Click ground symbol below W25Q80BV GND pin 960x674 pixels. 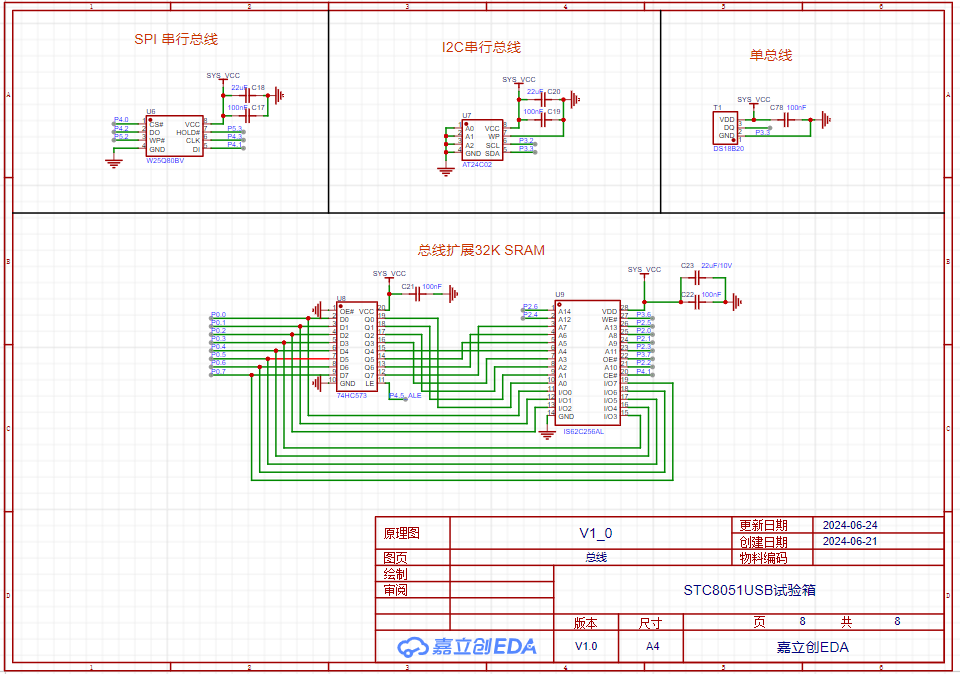pos(114,162)
